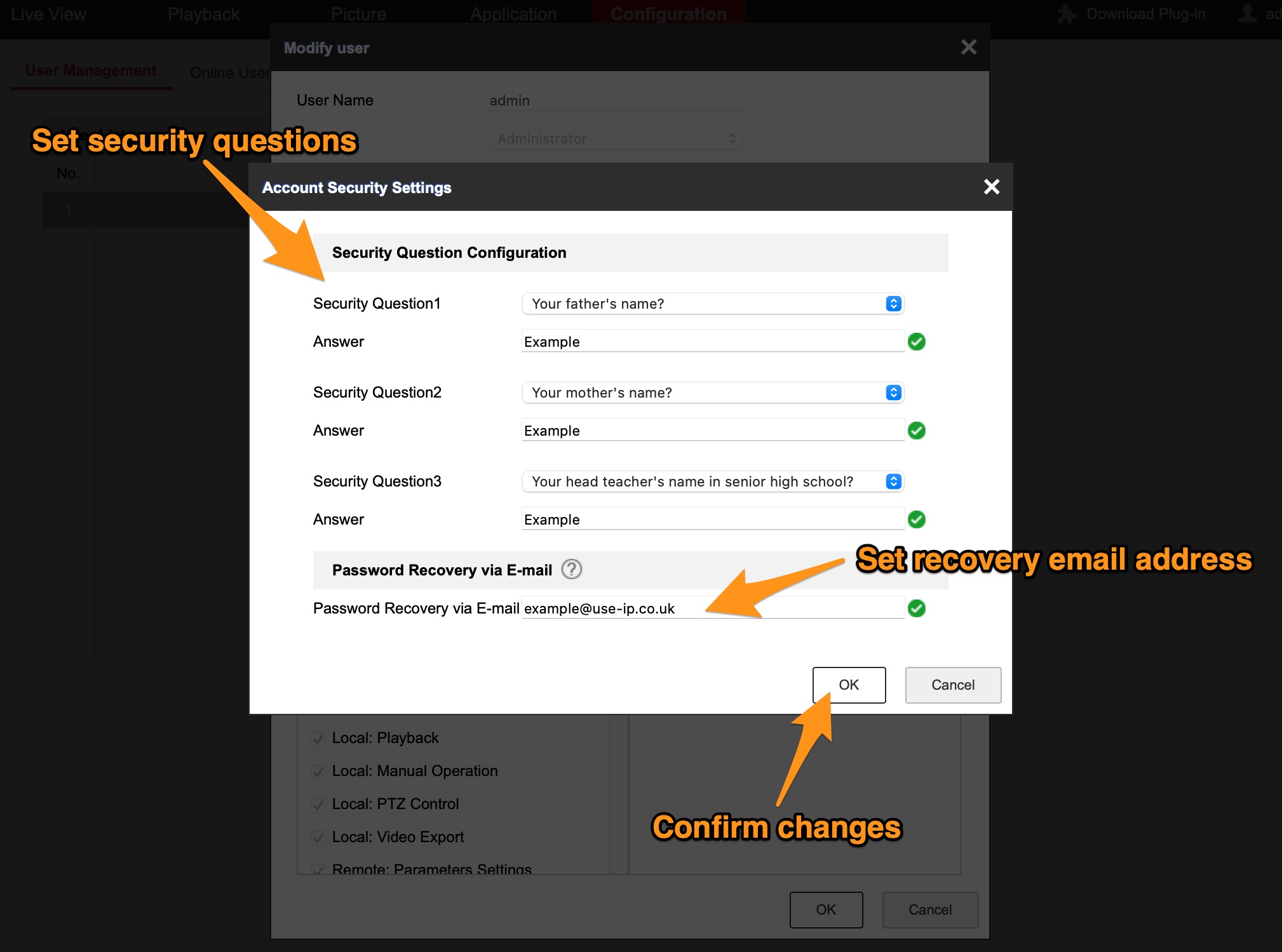
Task: Enable the Local: Playback checkbox
Action: tap(318, 738)
